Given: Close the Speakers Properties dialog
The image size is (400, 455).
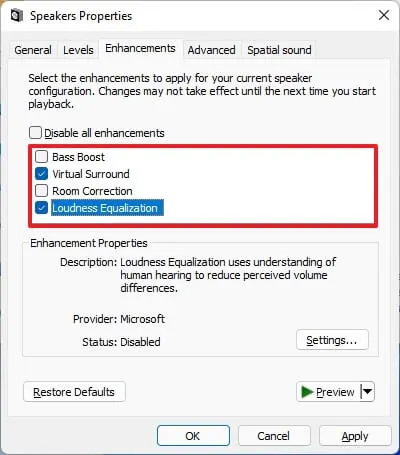Looking at the screenshot, I should click(384, 15).
